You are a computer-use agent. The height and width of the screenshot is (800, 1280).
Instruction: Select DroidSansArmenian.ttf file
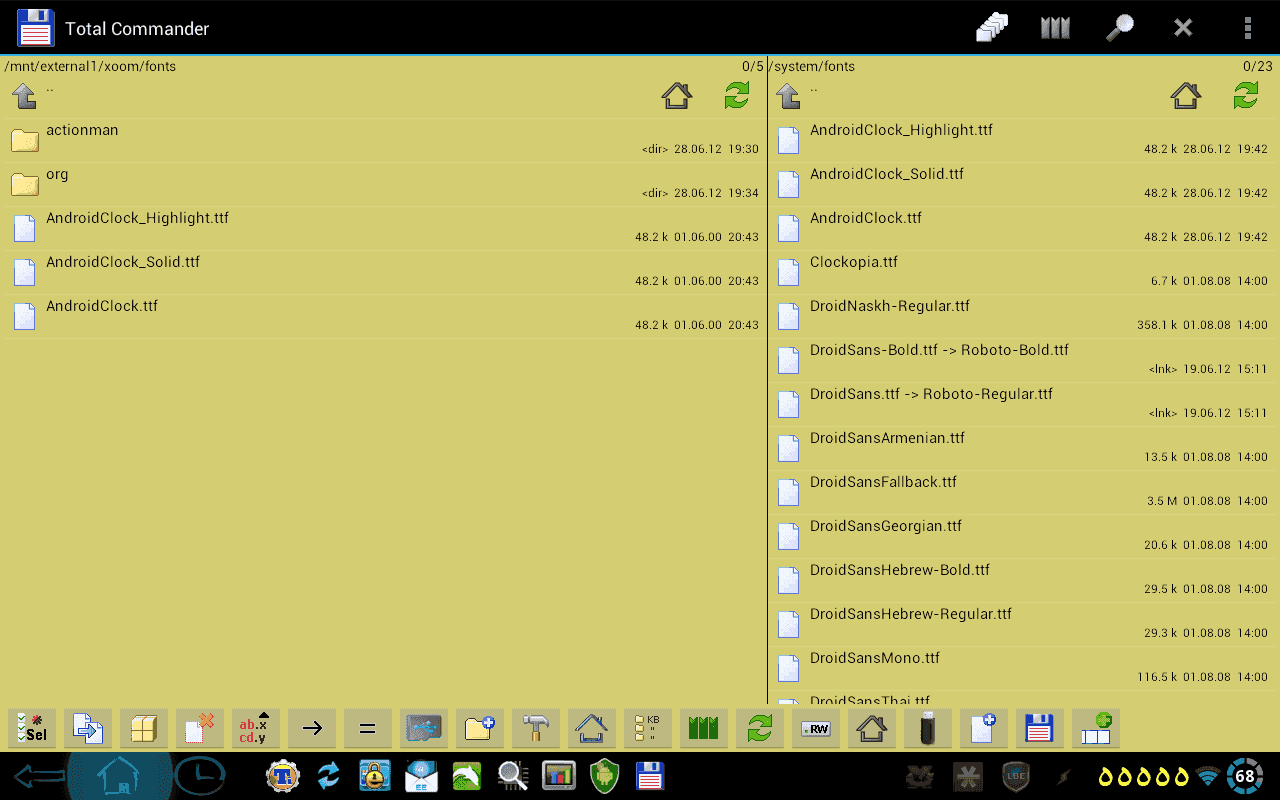click(1024, 448)
